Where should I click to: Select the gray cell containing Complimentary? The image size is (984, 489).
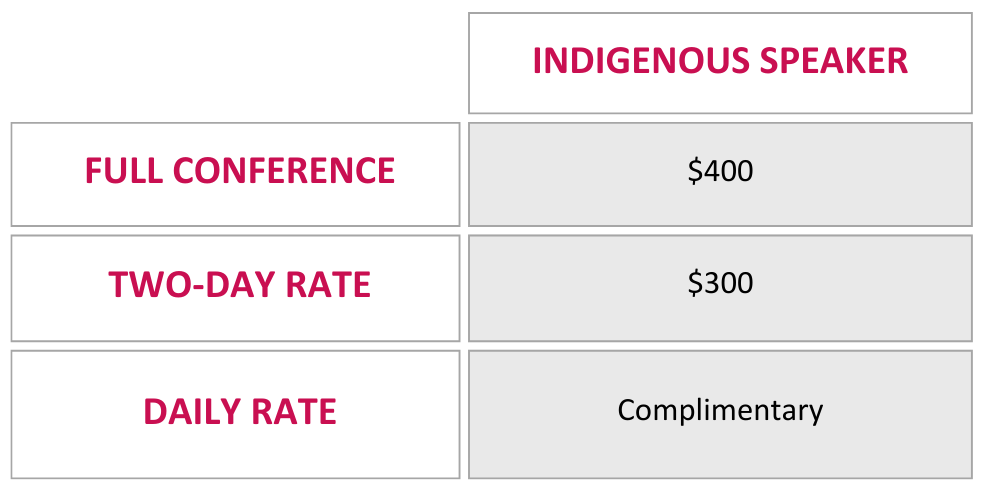pyautogui.click(x=720, y=414)
